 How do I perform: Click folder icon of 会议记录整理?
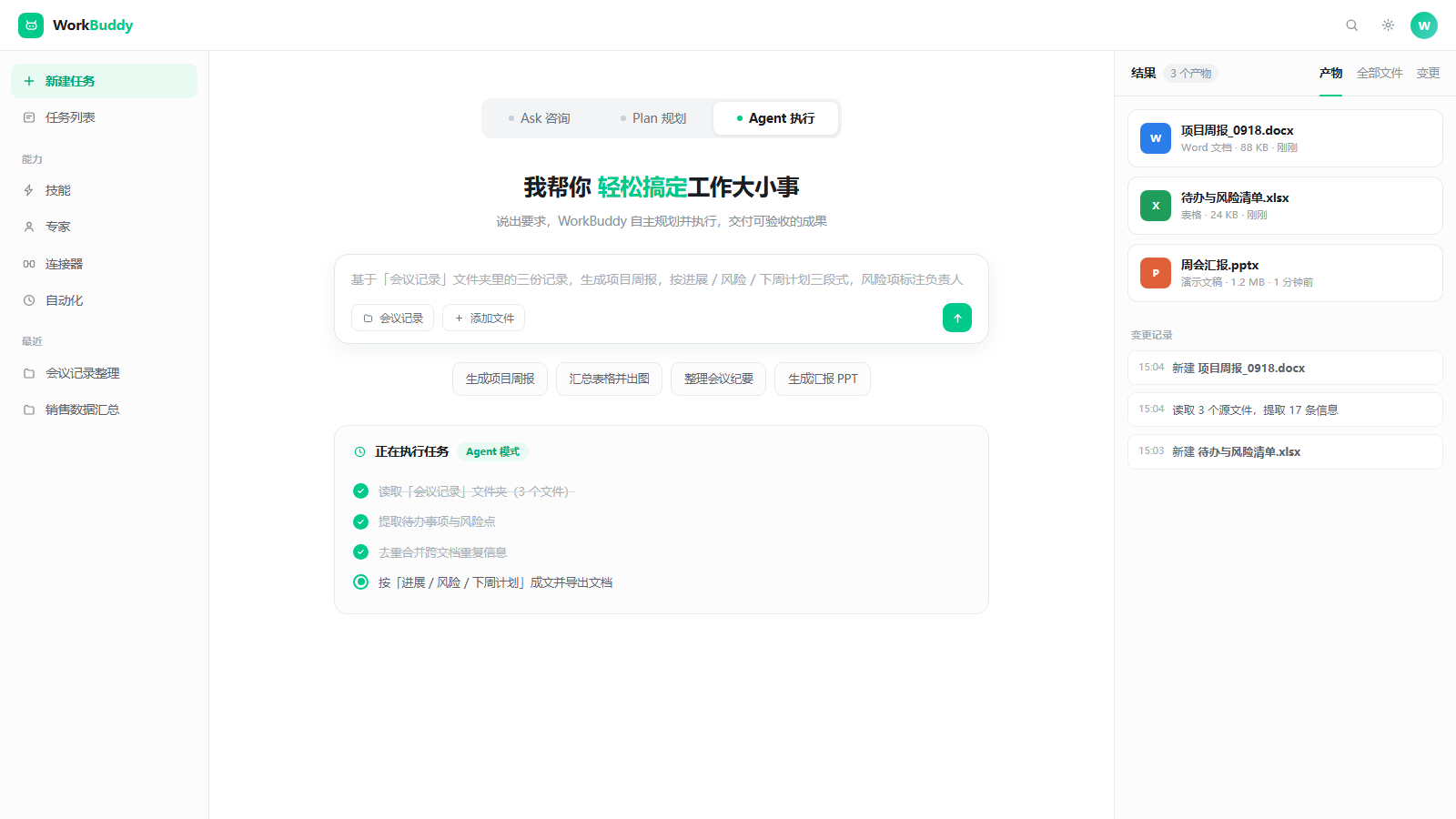[x=29, y=373]
